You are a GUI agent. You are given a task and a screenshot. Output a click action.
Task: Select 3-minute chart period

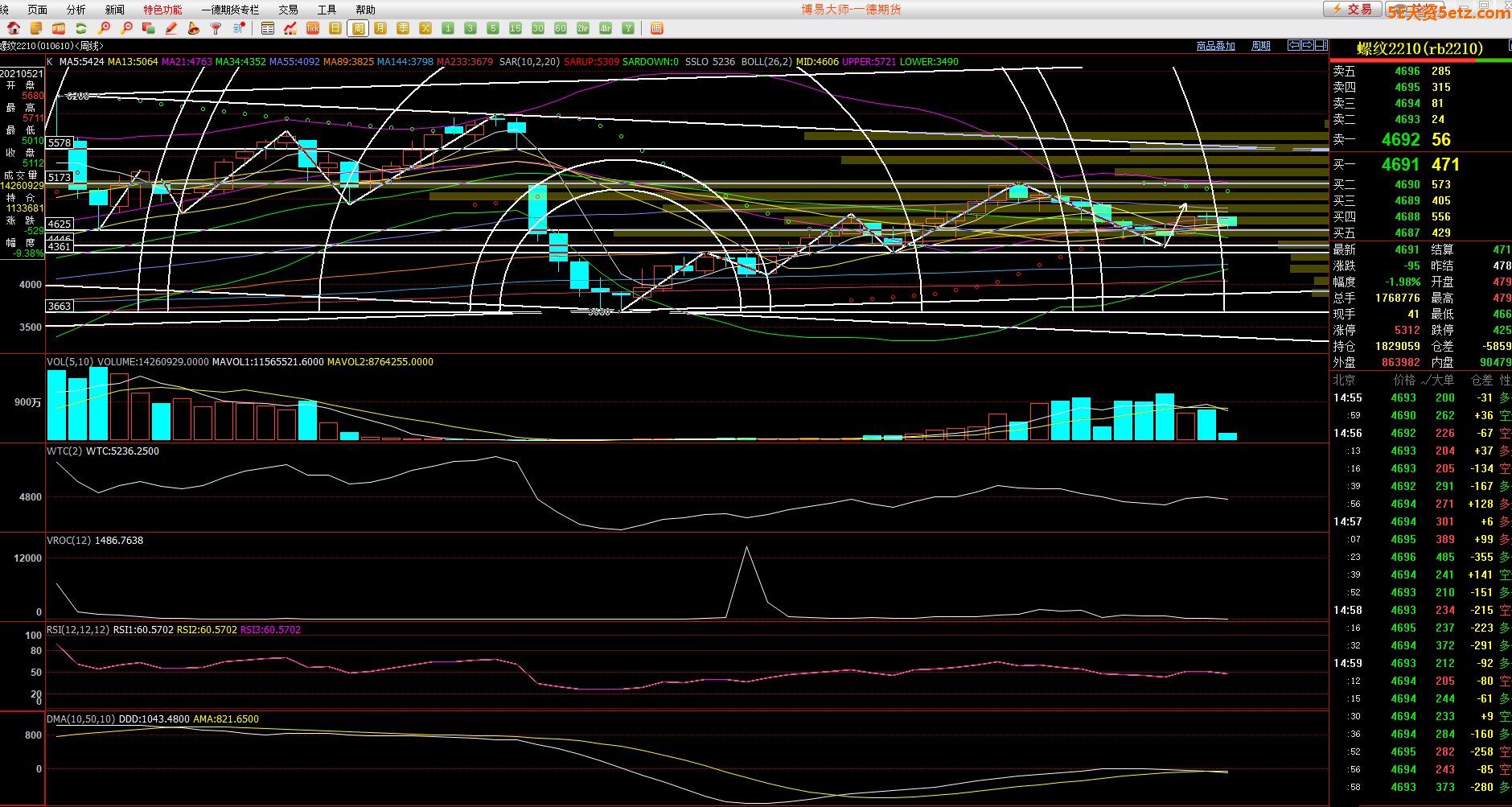[x=470, y=28]
